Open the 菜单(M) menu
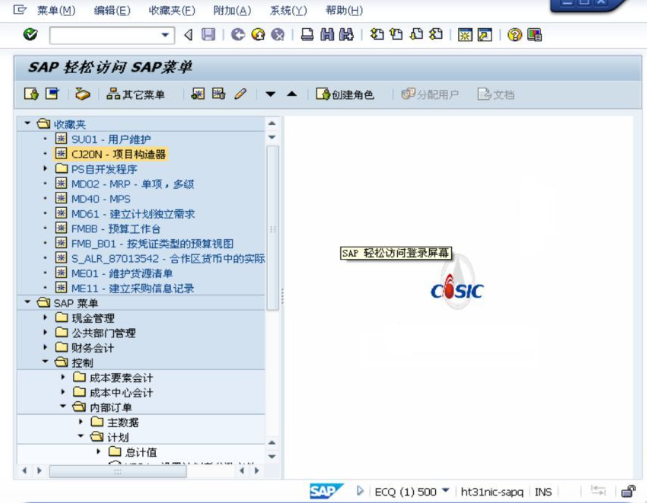Screen dimensions: 647x503 pyautogui.click(x=56, y=10)
